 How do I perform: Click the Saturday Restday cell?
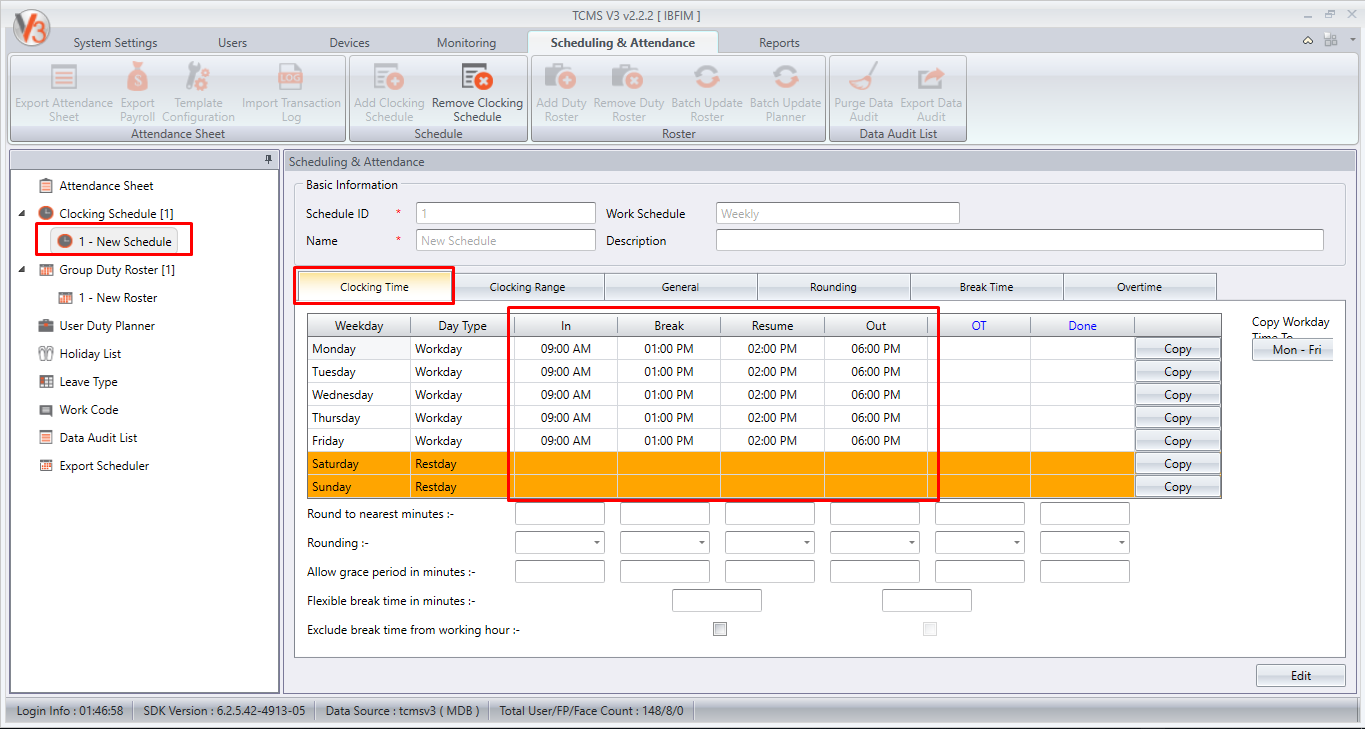(x=460, y=464)
